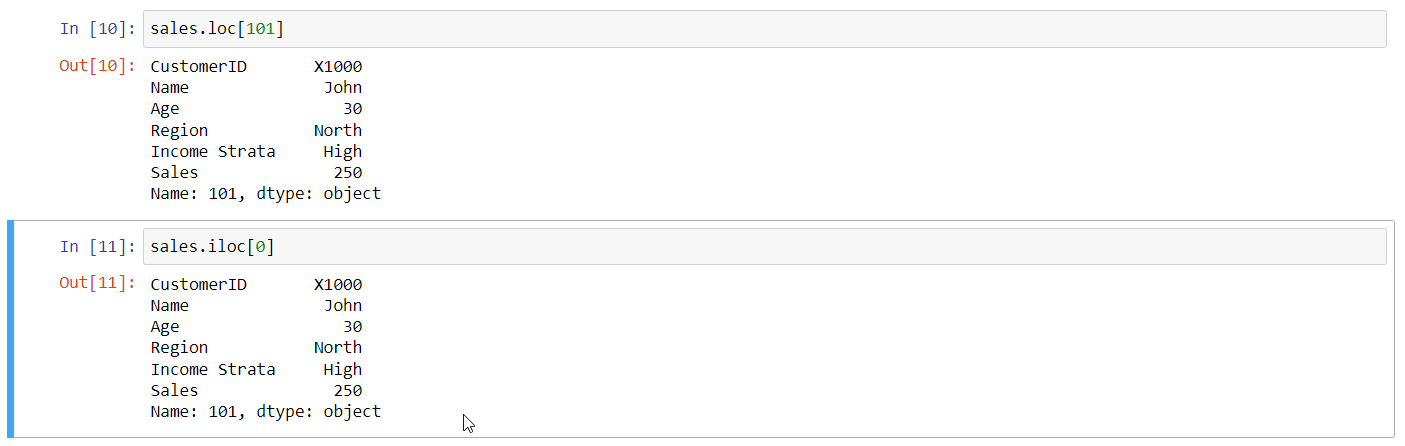The width and height of the screenshot is (1405, 446).
Task: Click Income Strata row in Out[11]
Action: point(256,370)
